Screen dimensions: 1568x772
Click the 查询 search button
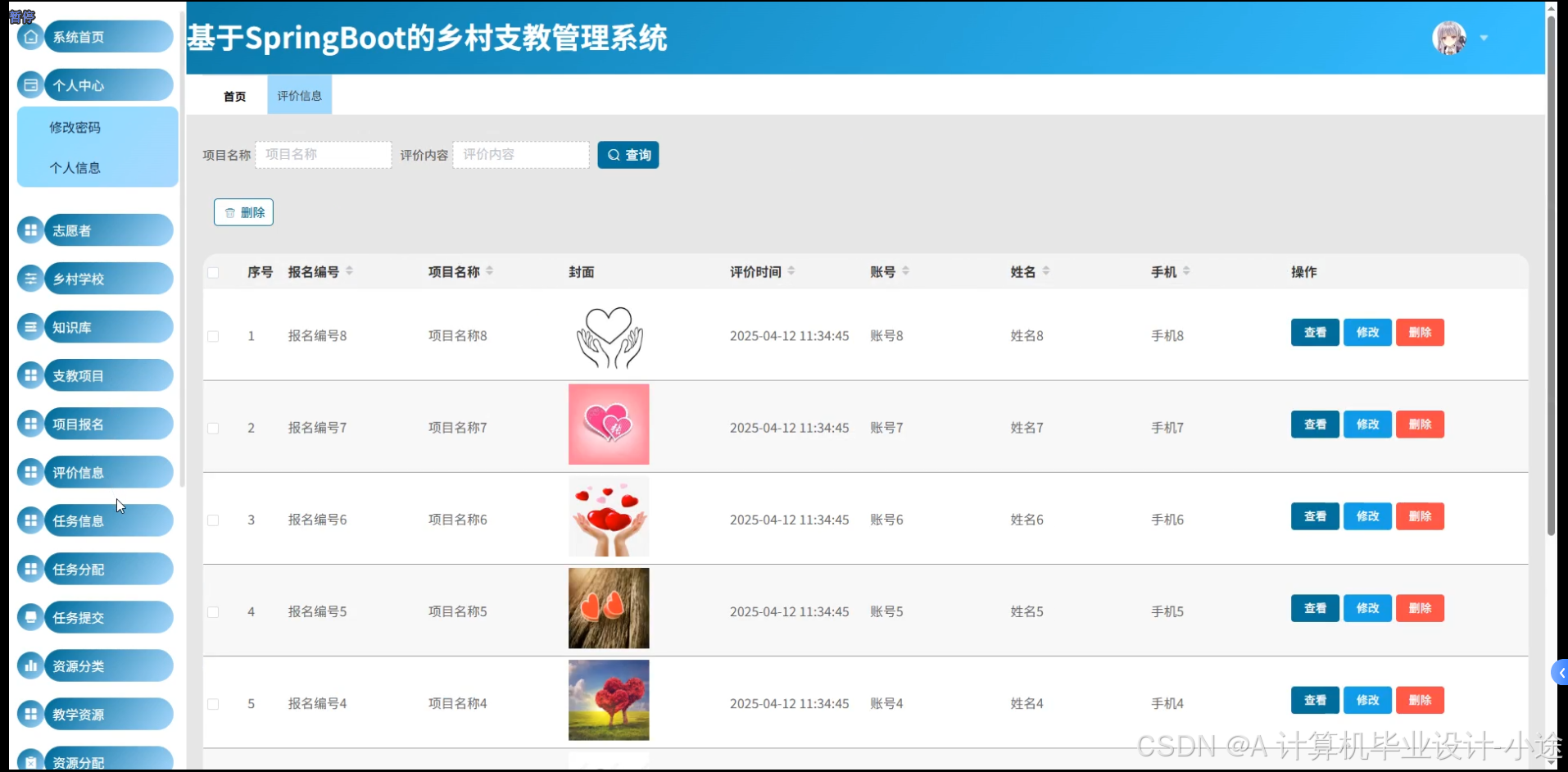click(x=628, y=155)
